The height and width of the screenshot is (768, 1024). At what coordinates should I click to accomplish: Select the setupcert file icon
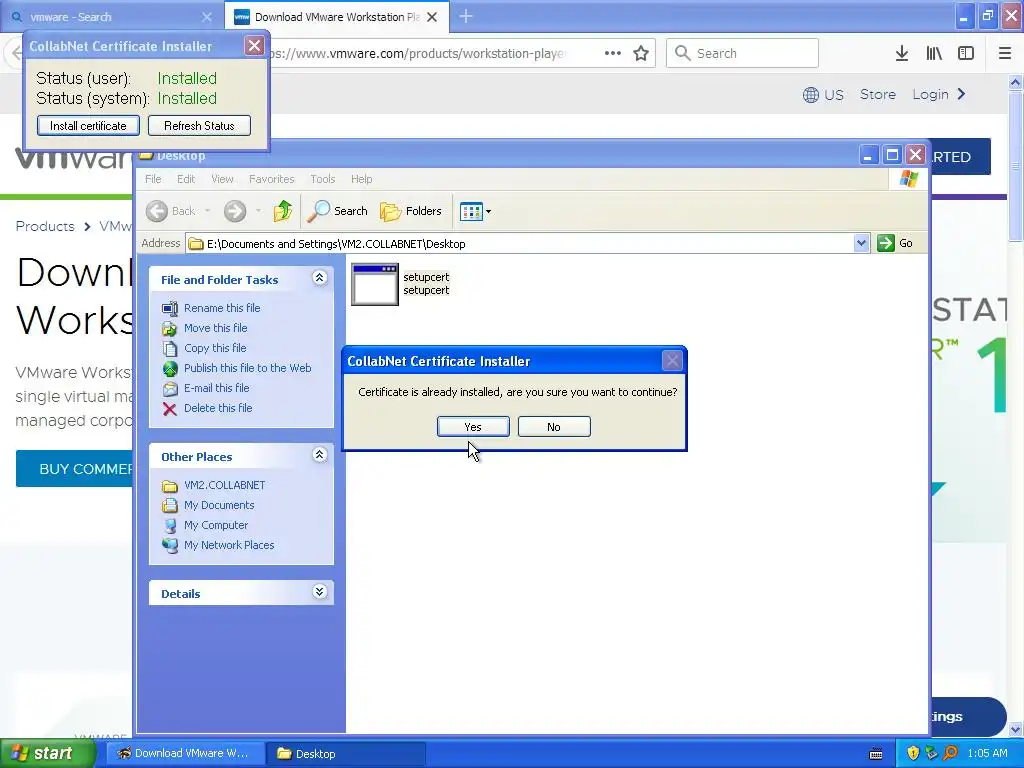(x=375, y=284)
